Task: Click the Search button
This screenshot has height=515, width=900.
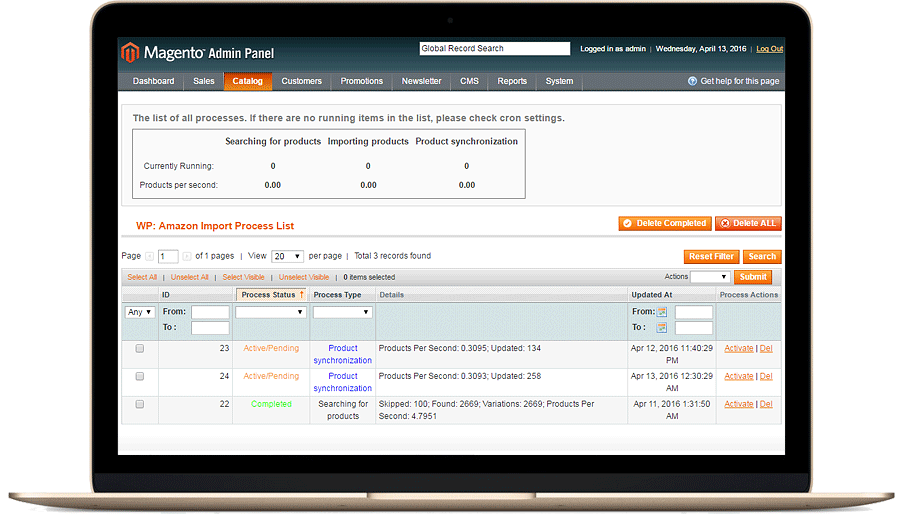Action: click(x=762, y=257)
